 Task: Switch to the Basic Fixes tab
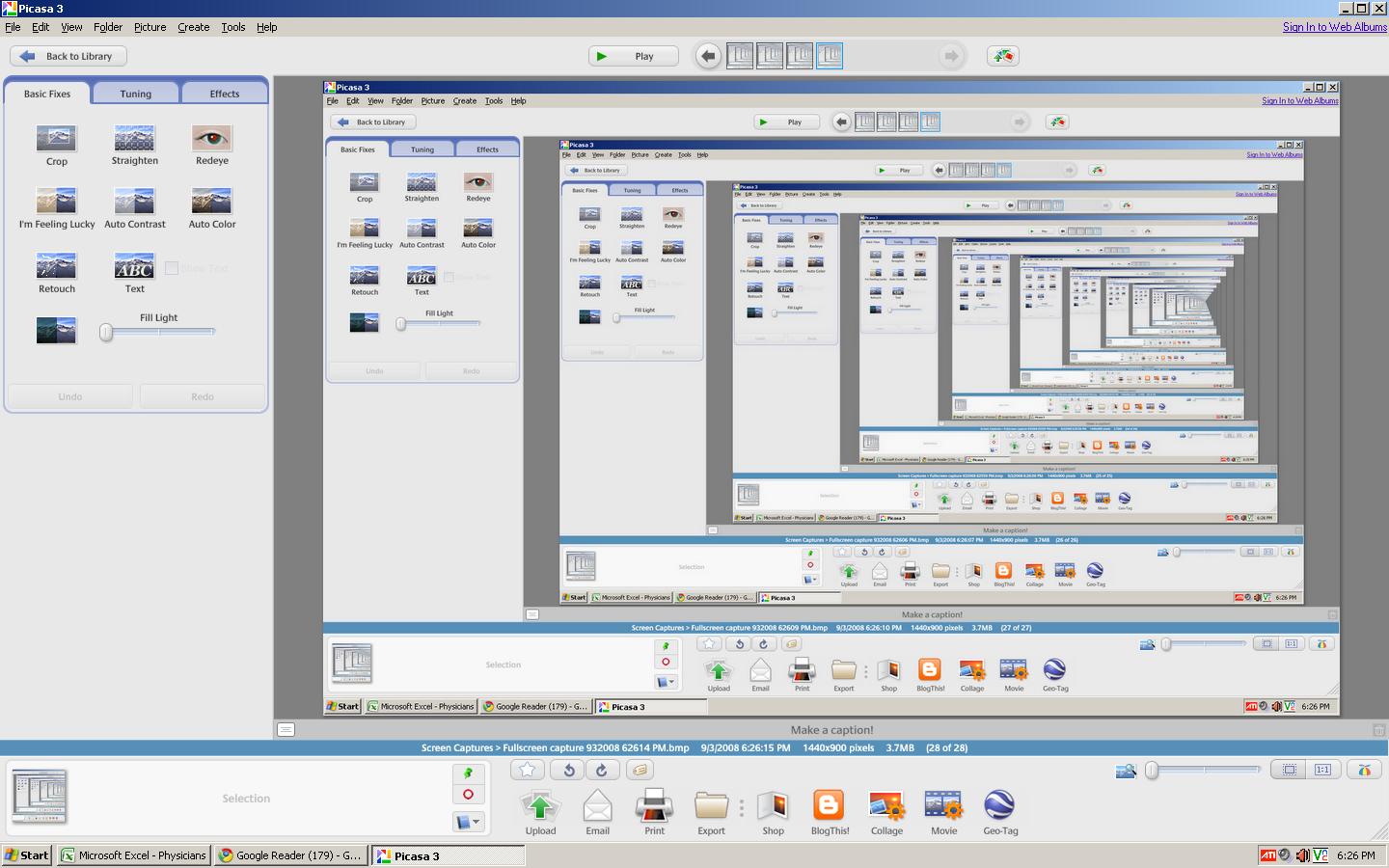pyautogui.click(x=47, y=94)
